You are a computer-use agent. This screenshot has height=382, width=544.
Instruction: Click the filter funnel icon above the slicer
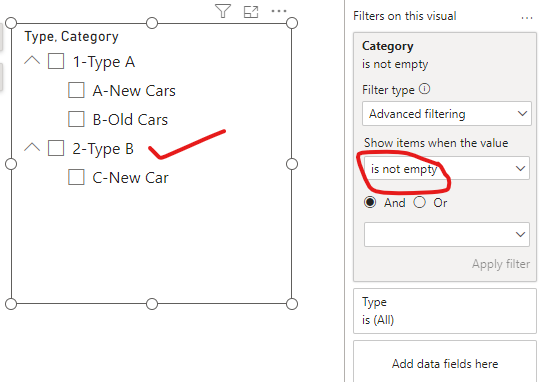[x=223, y=11]
